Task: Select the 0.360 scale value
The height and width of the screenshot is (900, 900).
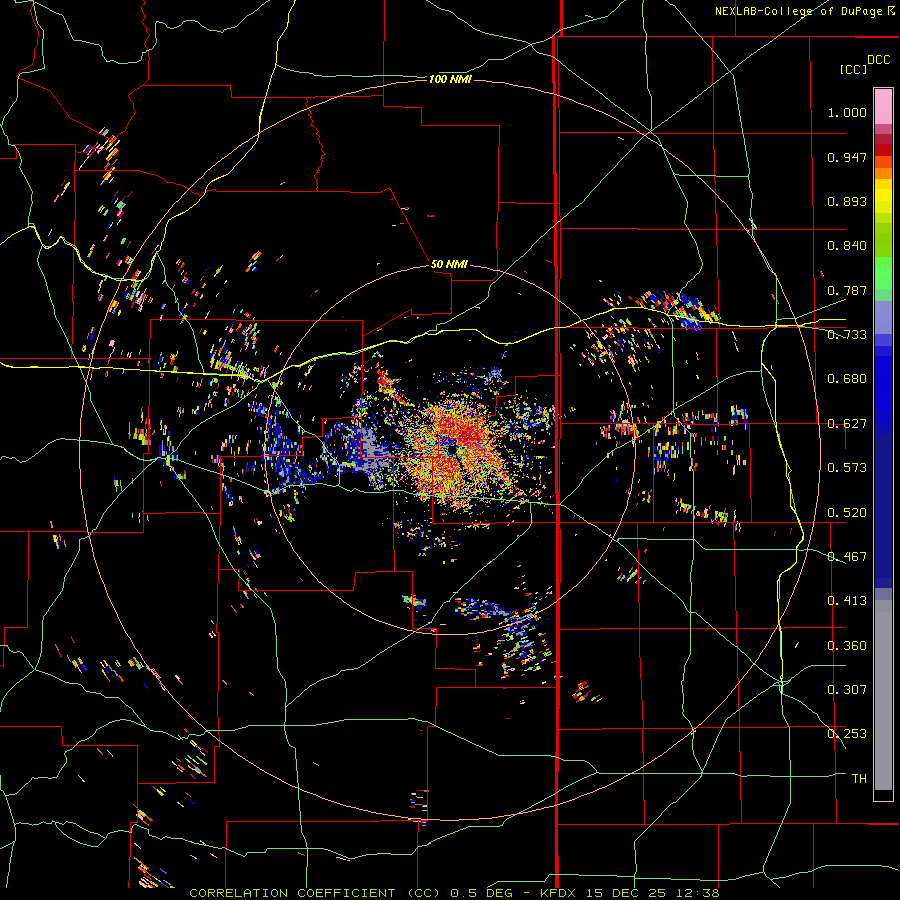Action: tap(847, 646)
